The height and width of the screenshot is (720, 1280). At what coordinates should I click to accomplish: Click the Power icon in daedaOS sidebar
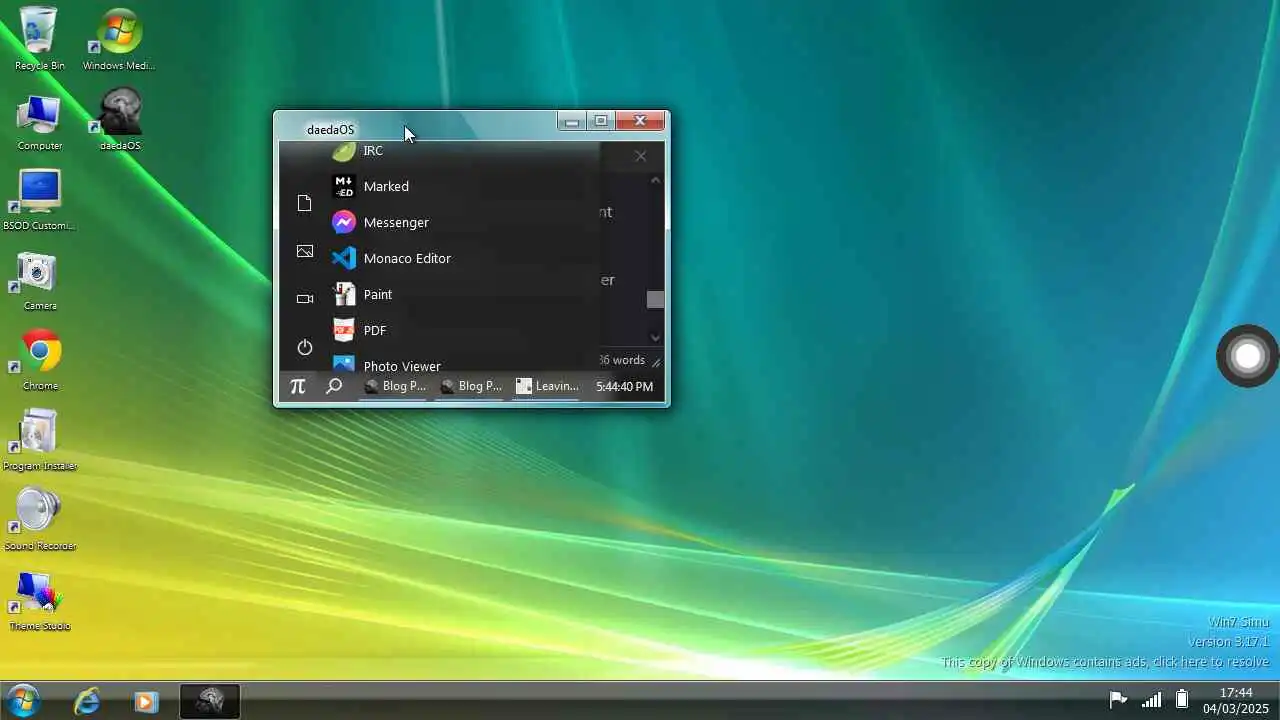[x=305, y=347]
